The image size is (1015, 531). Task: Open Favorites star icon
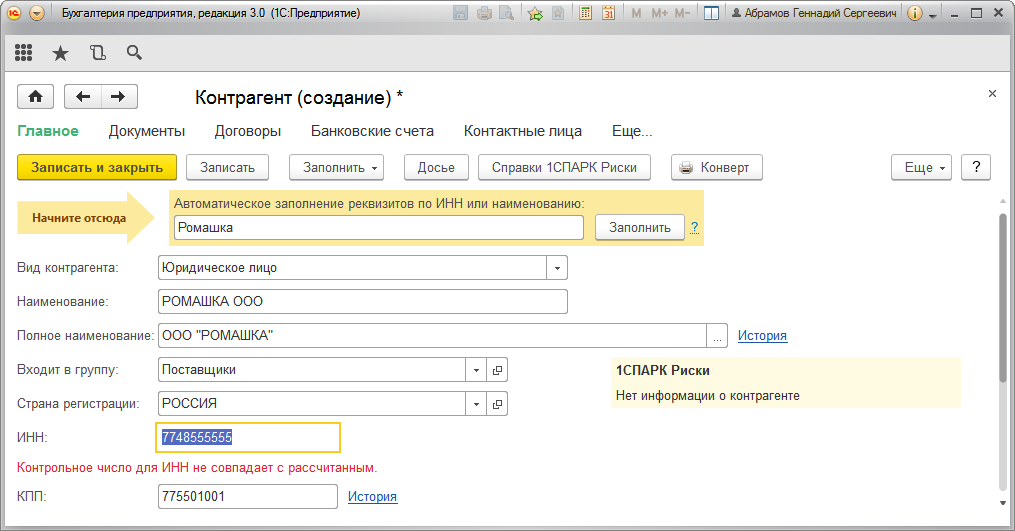(x=60, y=53)
